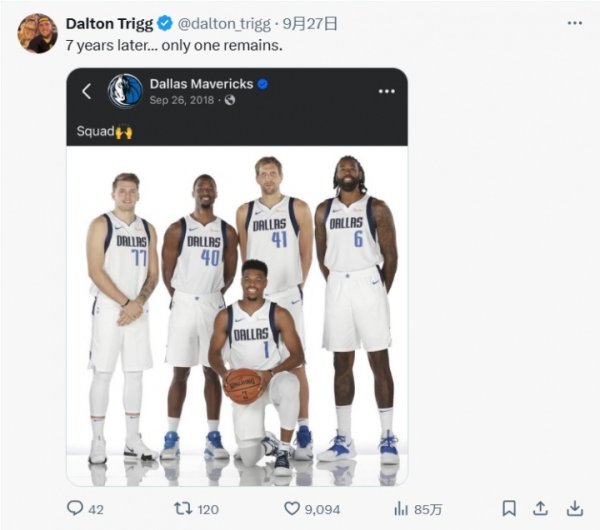Click back arrow in embedded post
The height and width of the screenshot is (530, 600).
(x=86, y=91)
